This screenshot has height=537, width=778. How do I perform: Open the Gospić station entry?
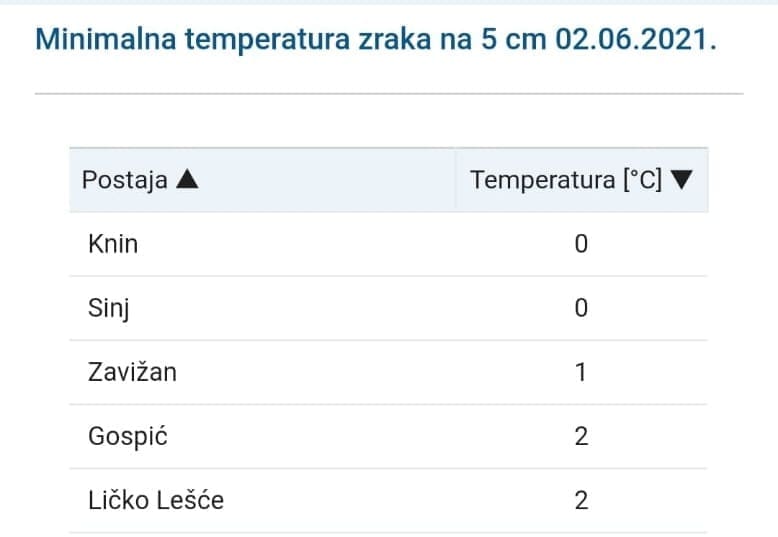(126, 436)
